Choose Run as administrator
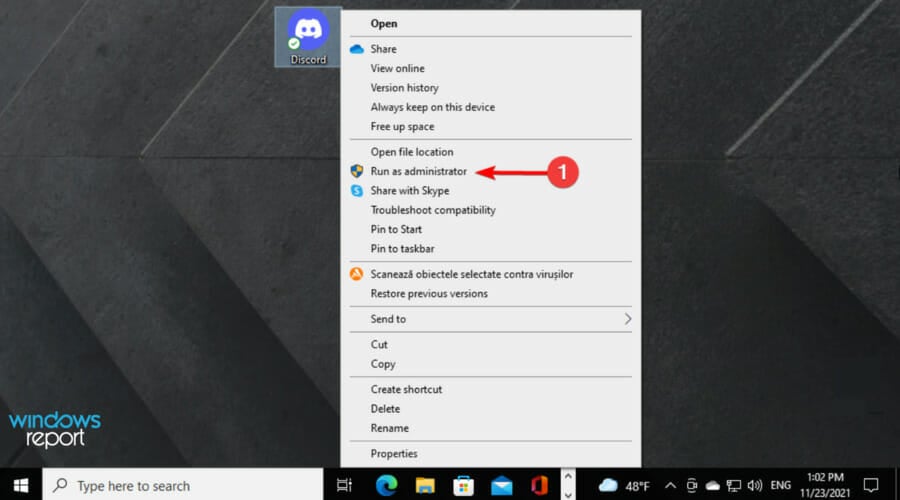Viewport: 900px width, 500px height. 418,171
